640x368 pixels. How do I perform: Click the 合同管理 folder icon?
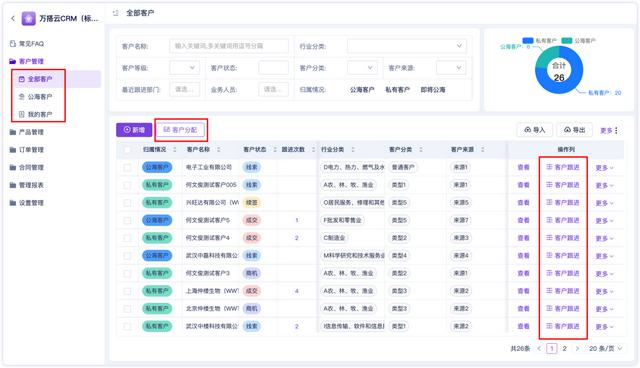tap(13, 167)
